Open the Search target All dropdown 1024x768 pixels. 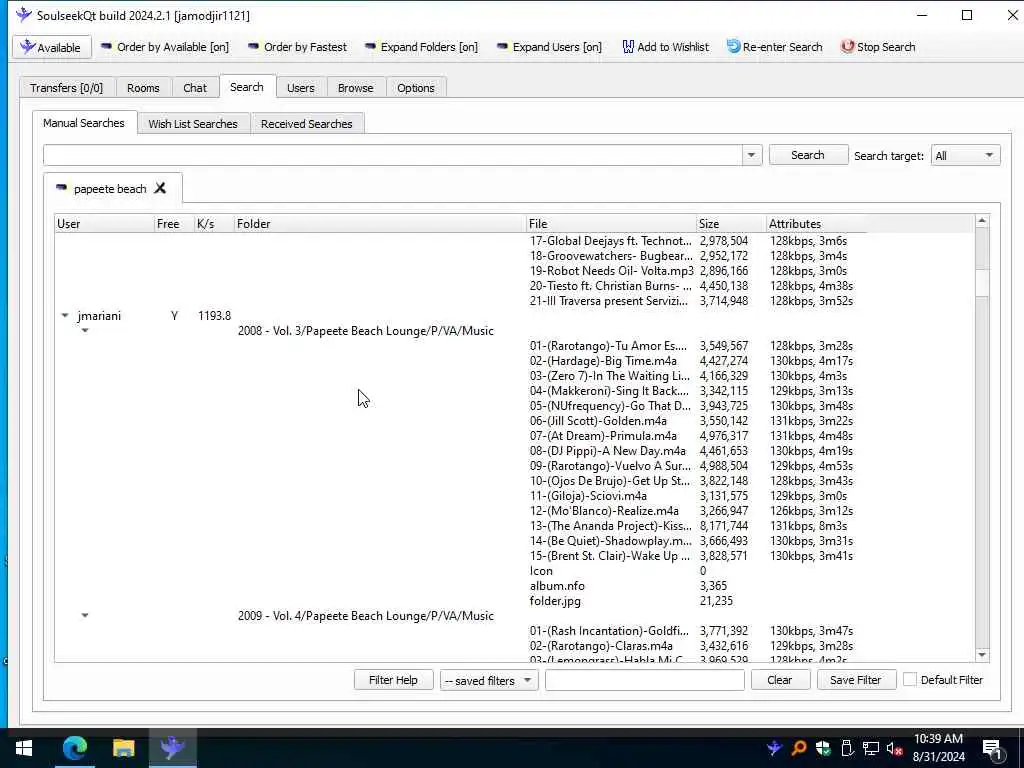pos(965,155)
